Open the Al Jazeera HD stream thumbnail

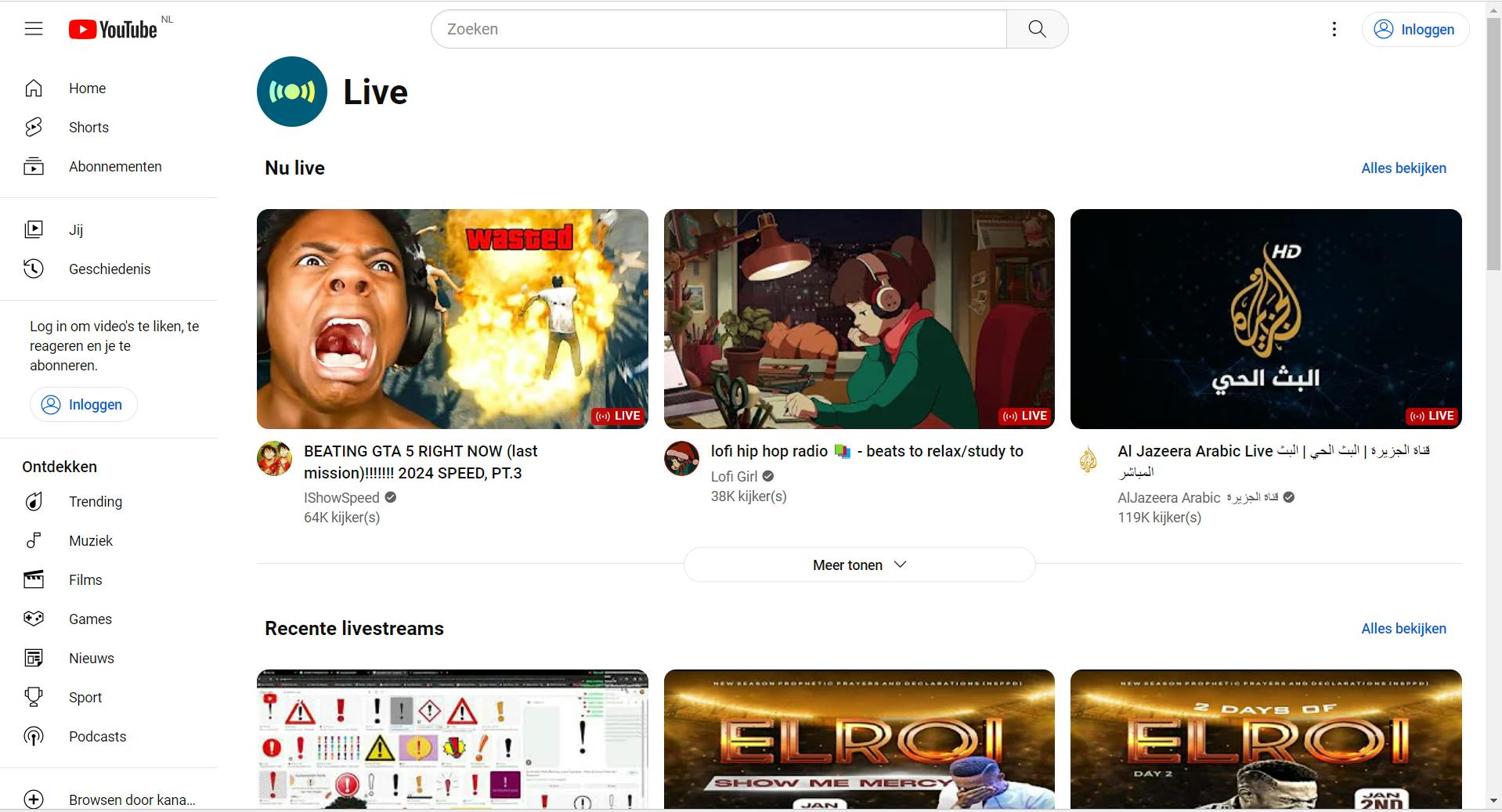1266,319
